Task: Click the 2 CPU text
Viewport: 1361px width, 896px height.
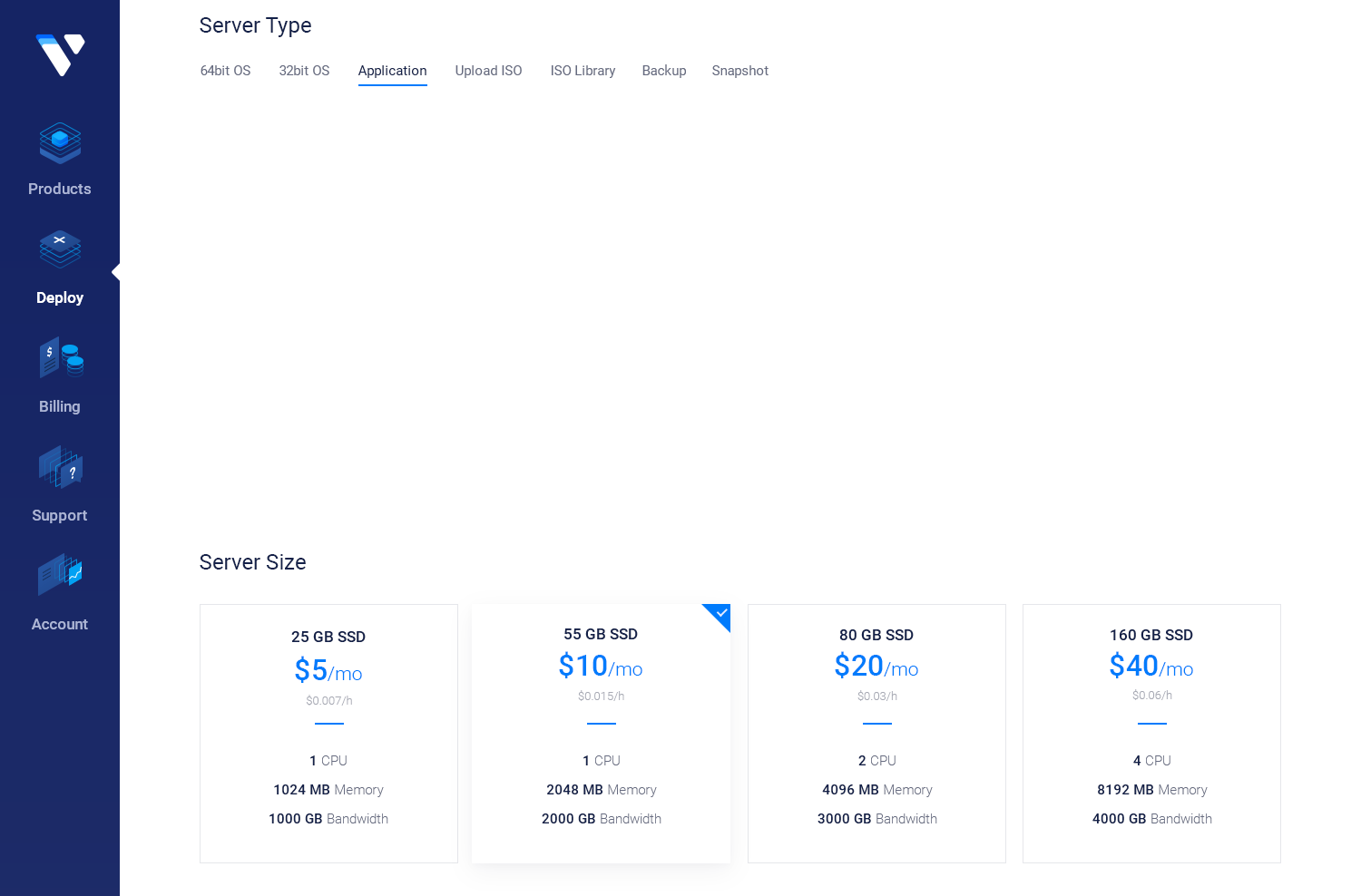Action: tap(877, 761)
